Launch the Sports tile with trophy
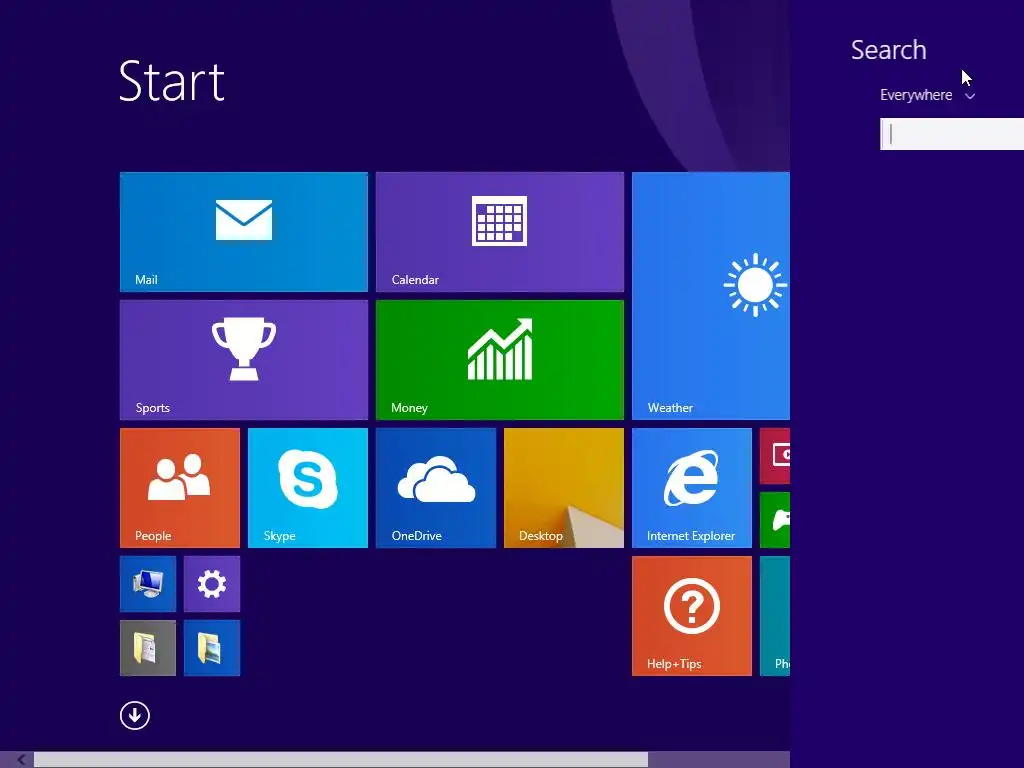 click(x=244, y=360)
